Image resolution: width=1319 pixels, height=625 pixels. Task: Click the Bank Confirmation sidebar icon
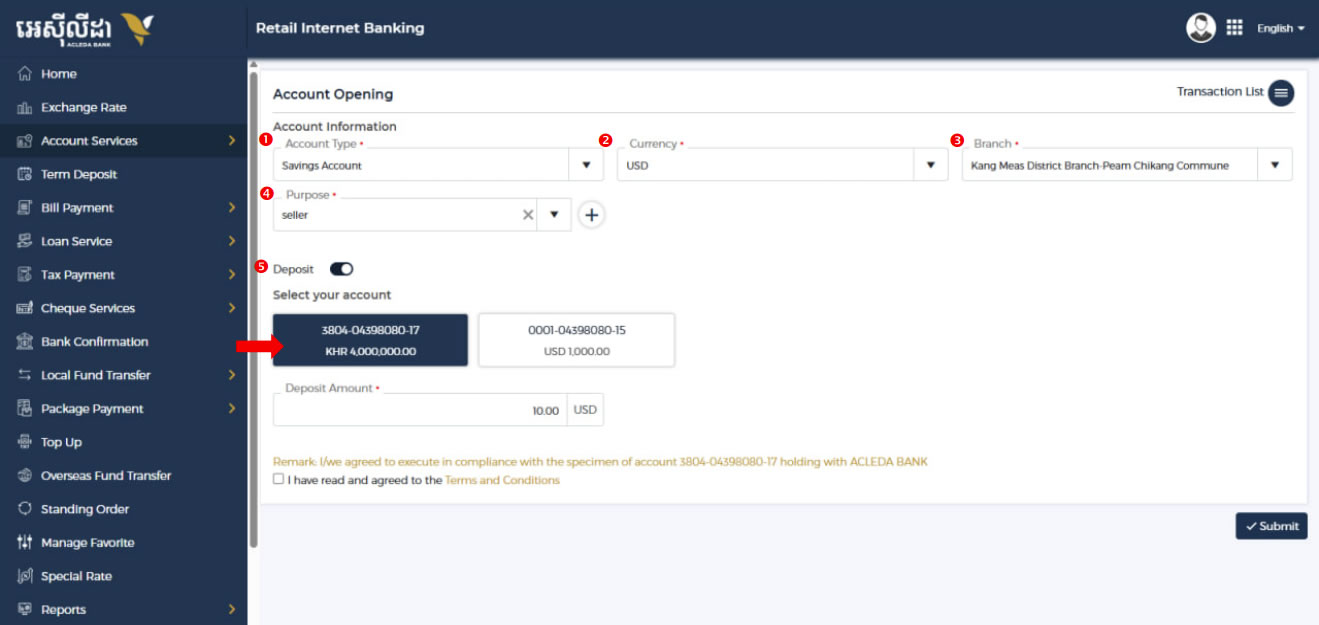(25, 342)
